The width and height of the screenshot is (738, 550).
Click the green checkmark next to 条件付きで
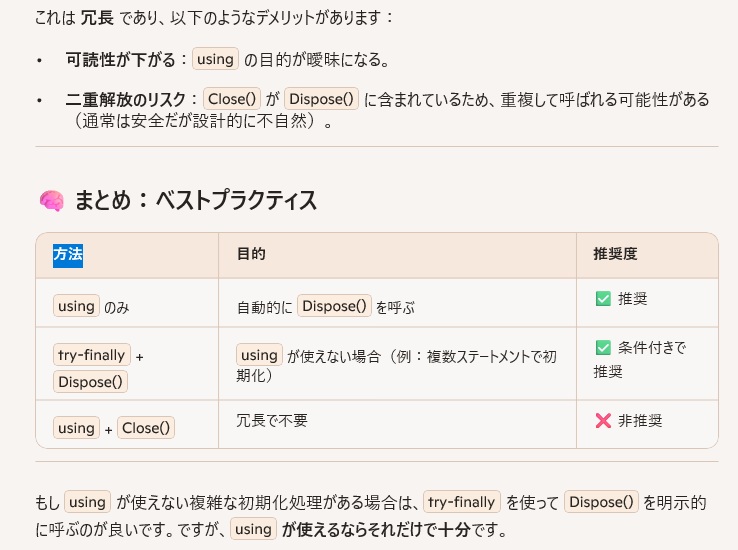click(x=603, y=348)
